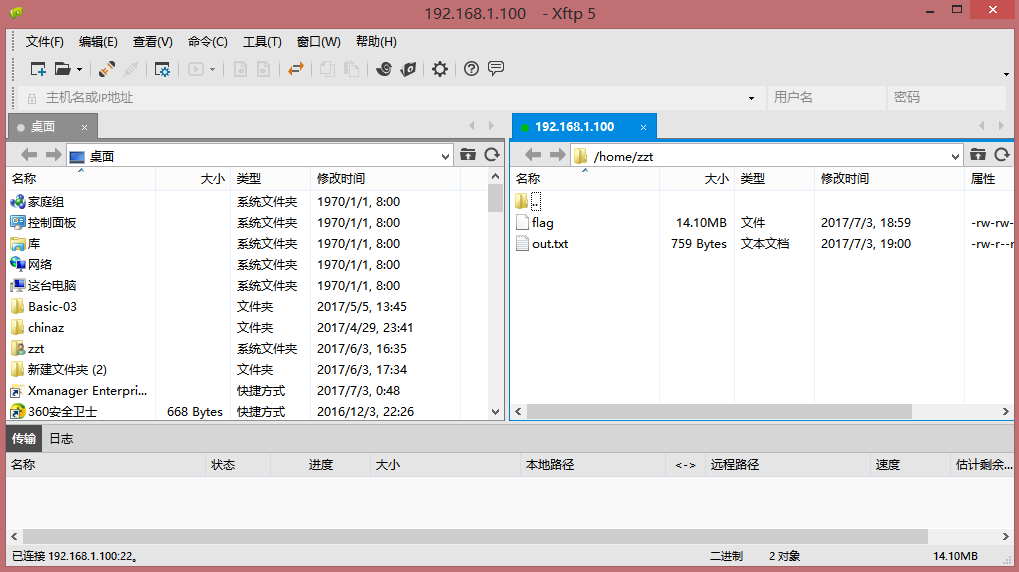Screen dimensions: 1019x572
Task: Click the local pane new folder icon
Action: coord(468,155)
